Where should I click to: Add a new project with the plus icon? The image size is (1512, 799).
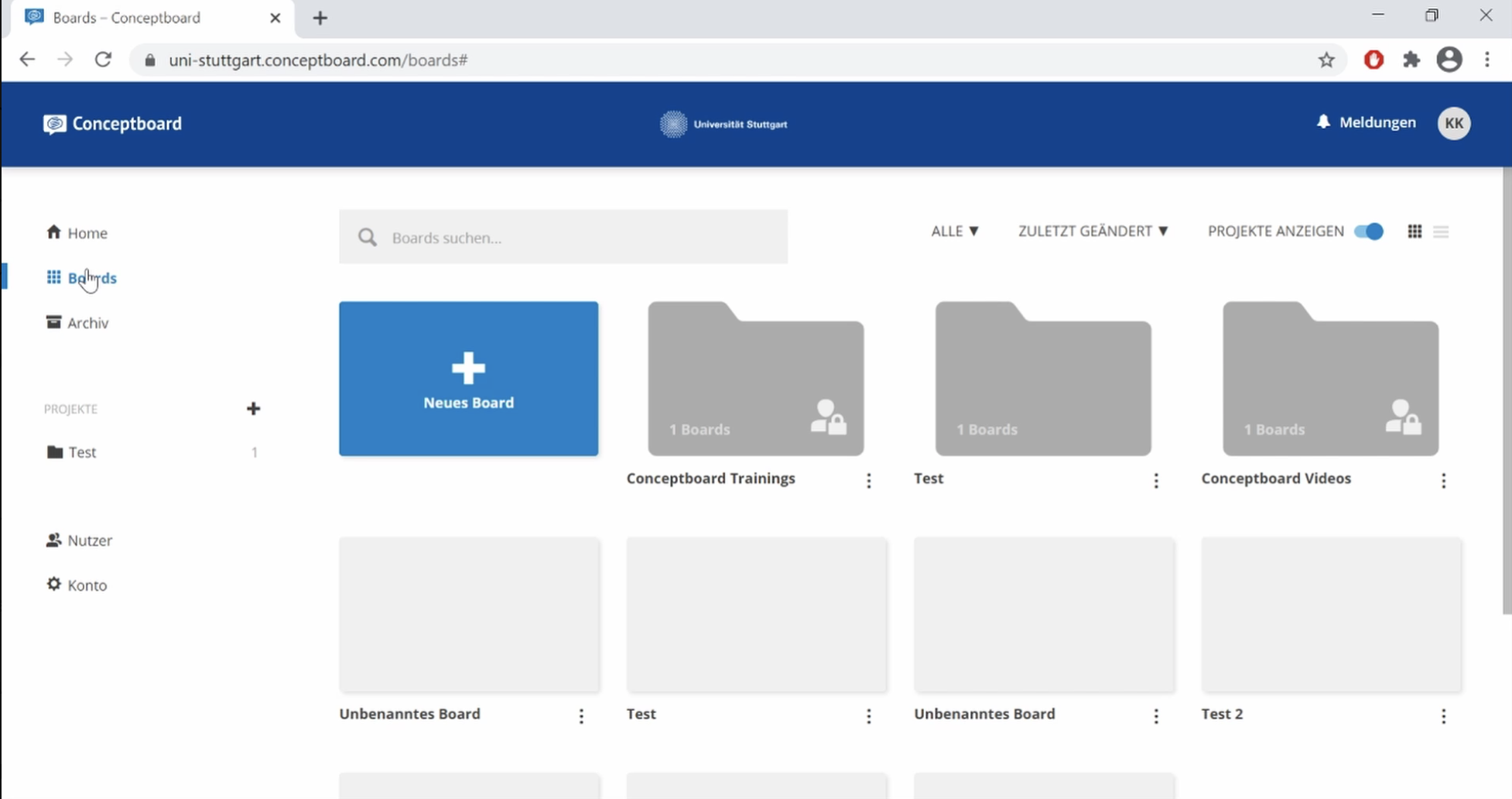[x=253, y=409]
